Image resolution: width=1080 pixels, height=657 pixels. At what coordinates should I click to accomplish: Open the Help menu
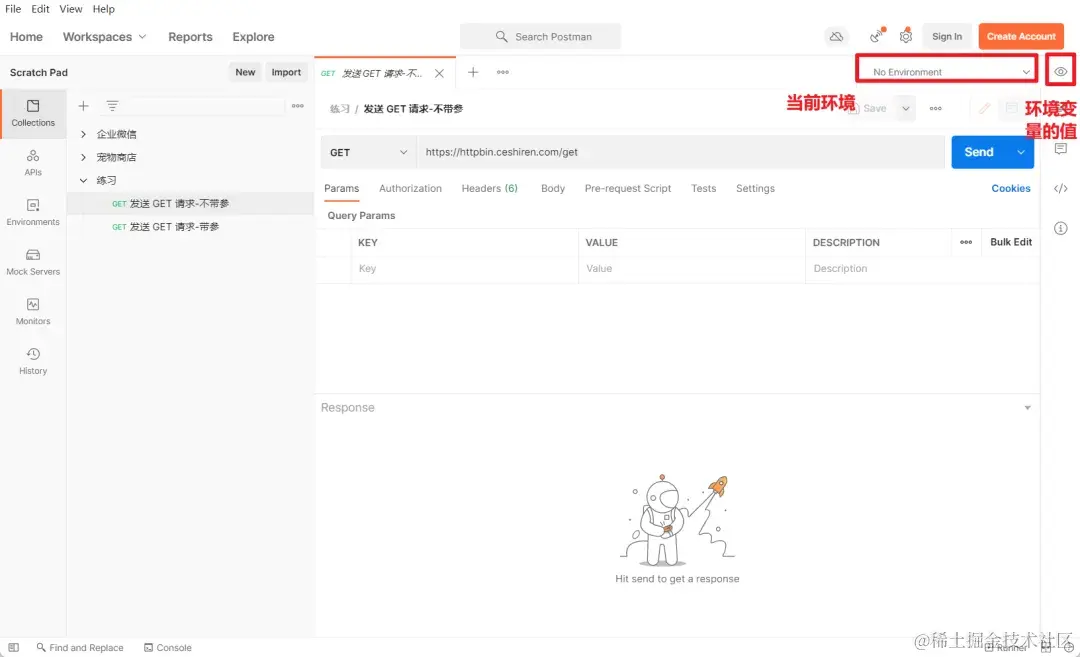(x=103, y=9)
